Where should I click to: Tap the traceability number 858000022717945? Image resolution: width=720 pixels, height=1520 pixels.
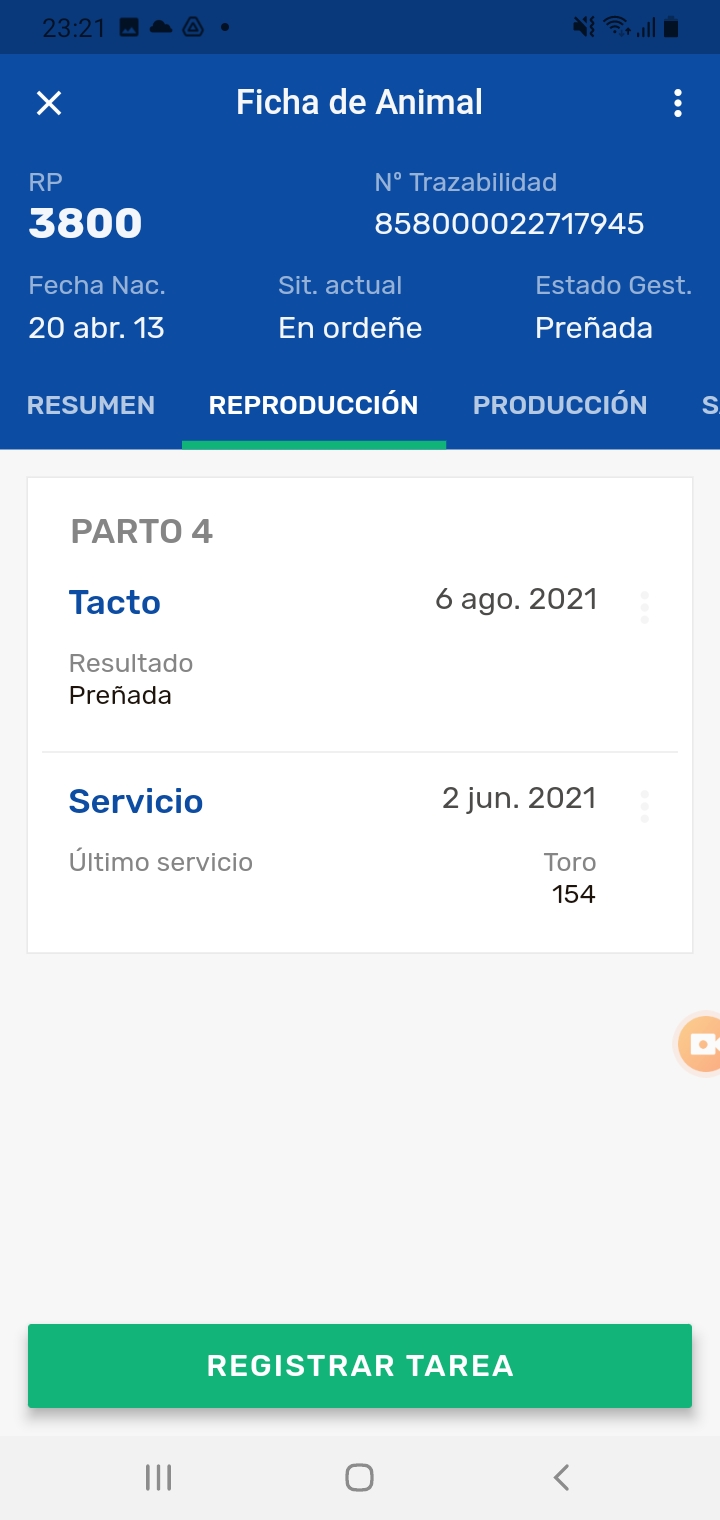[509, 223]
